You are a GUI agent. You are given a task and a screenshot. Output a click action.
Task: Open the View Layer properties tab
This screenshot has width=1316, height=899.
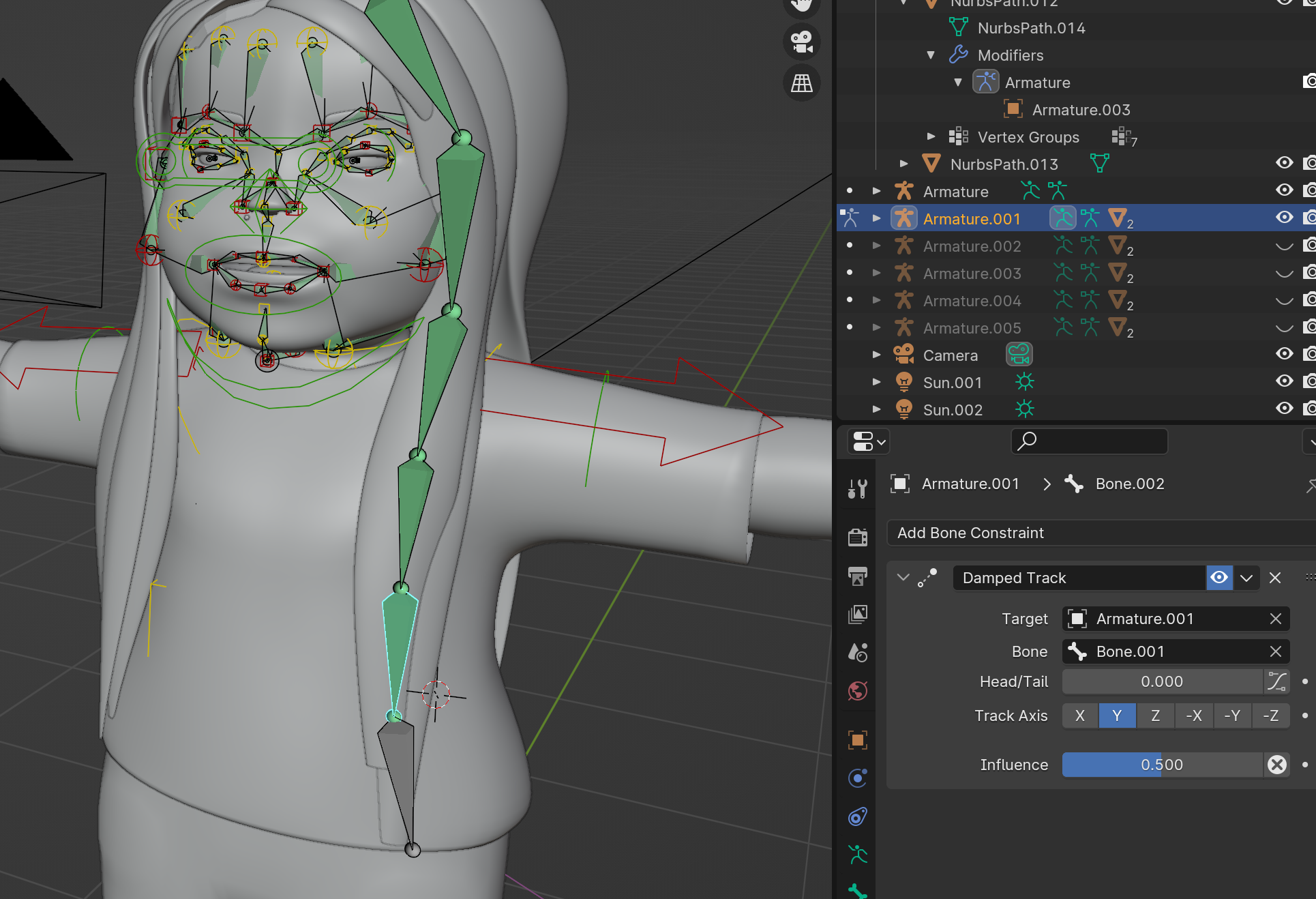tap(858, 614)
